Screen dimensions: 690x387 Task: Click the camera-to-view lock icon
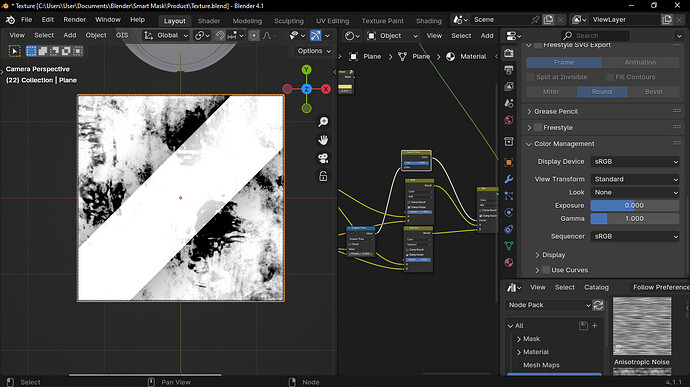pos(323,177)
